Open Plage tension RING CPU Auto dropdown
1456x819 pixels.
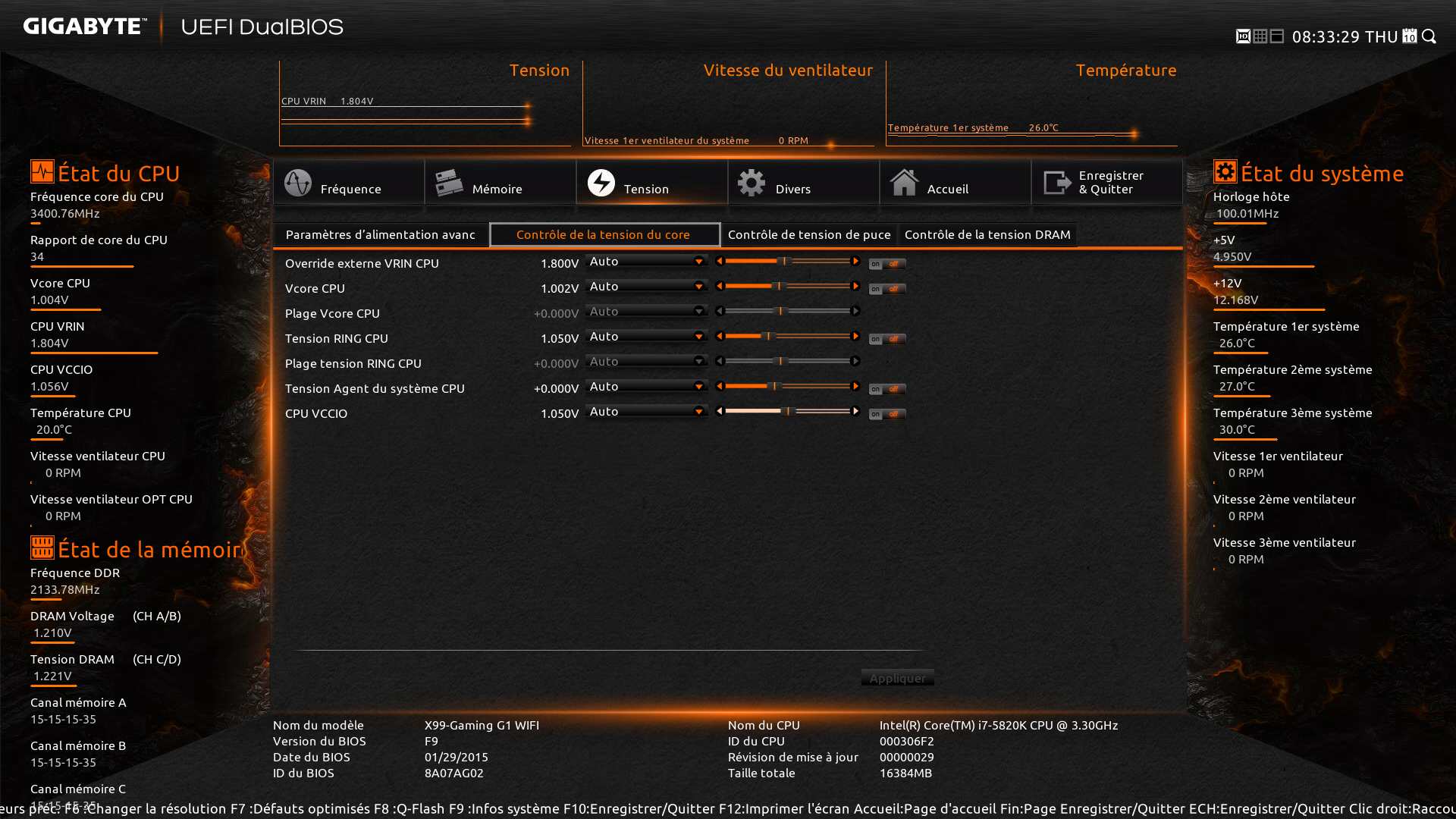(x=646, y=361)
